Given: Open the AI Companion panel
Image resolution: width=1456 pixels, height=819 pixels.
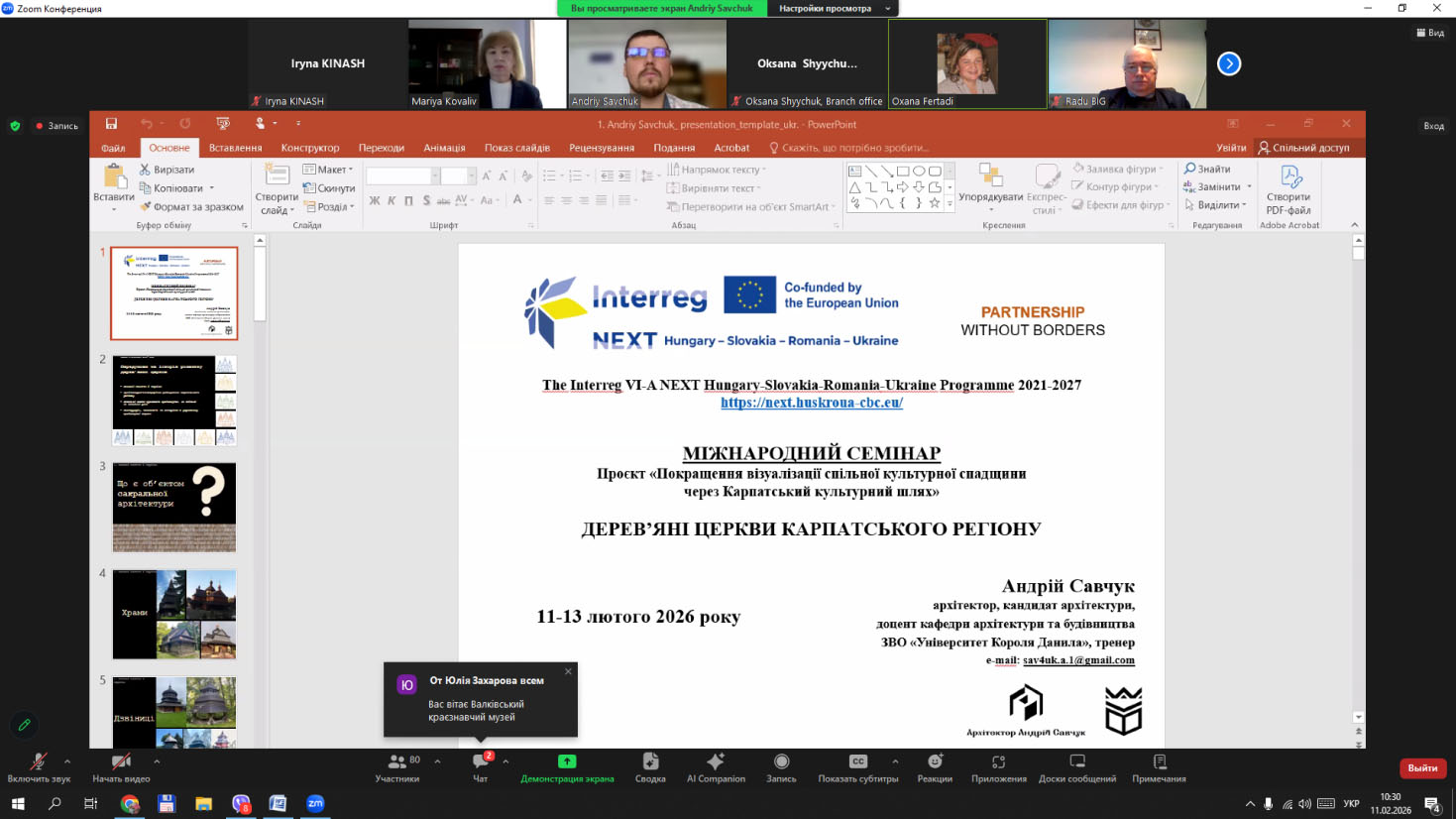Looking at the screenshot, I should pos(716,765).
